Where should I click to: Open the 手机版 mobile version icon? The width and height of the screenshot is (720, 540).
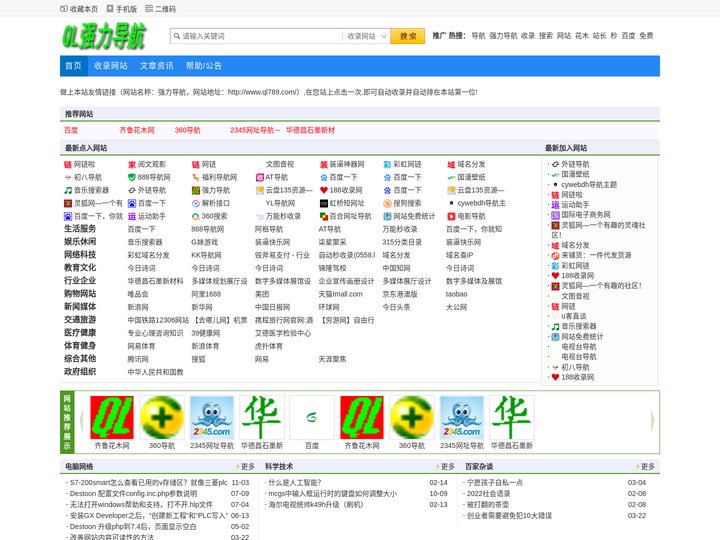(x=110, y=9)
